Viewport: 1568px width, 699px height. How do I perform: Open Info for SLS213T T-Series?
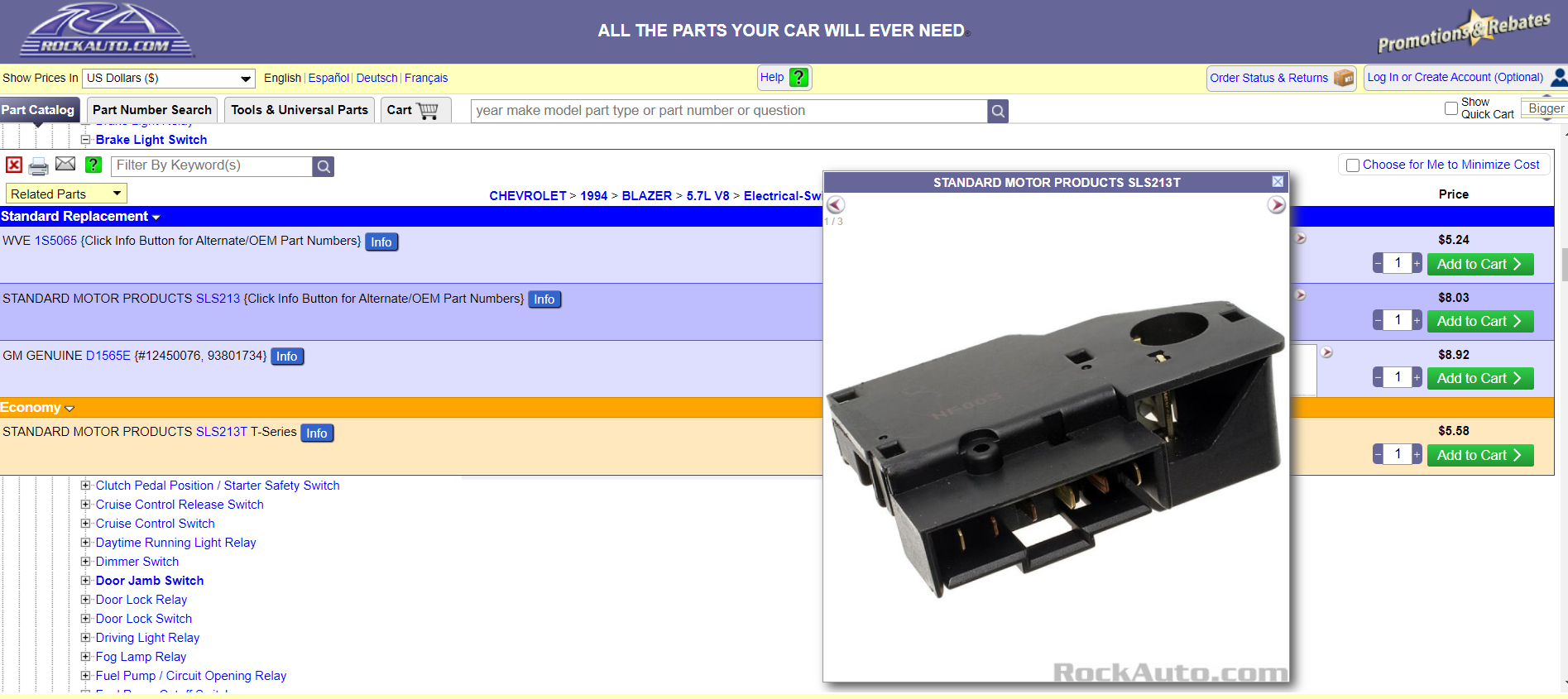(317, 433)
